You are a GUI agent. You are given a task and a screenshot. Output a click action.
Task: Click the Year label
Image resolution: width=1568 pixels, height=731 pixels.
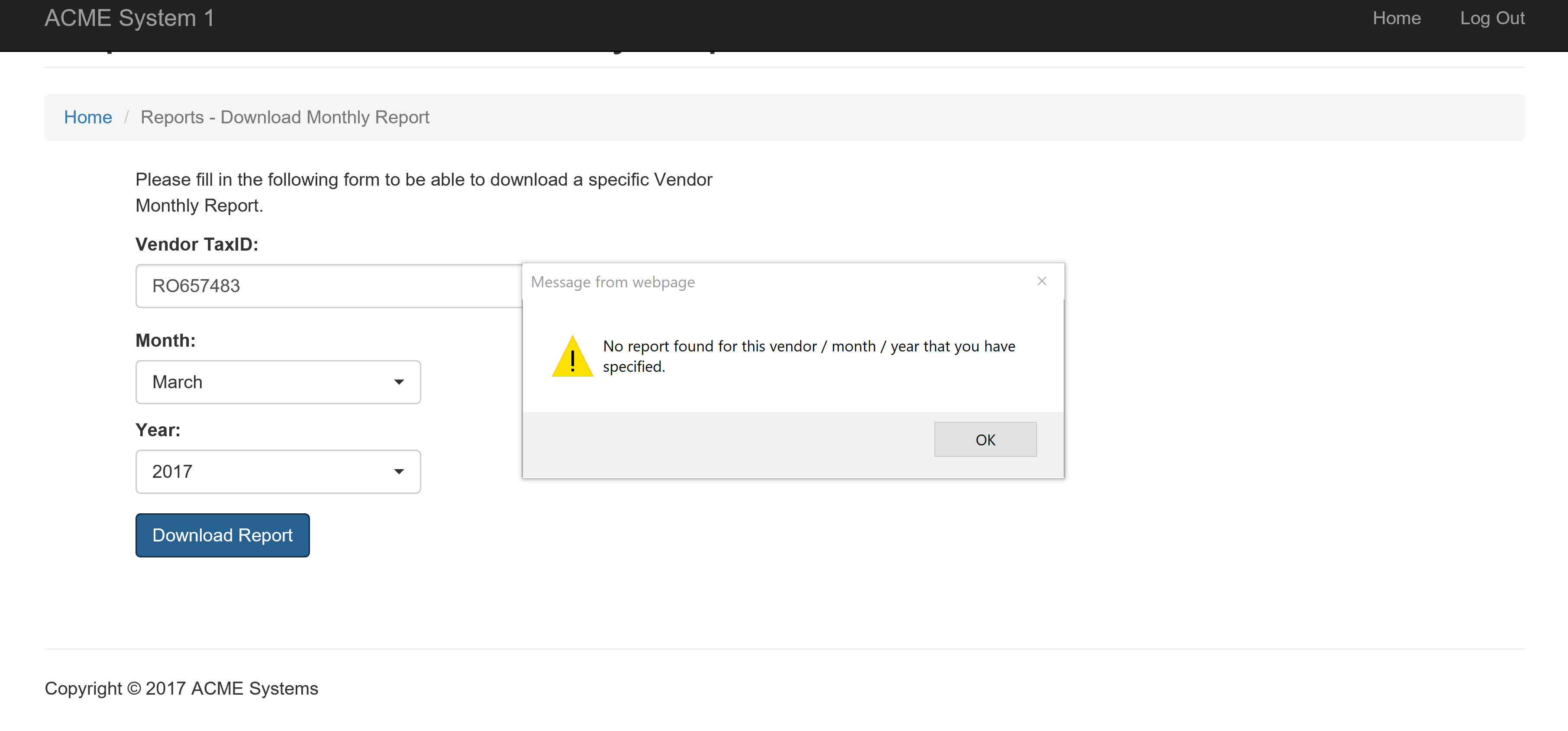tap(158, 430)
